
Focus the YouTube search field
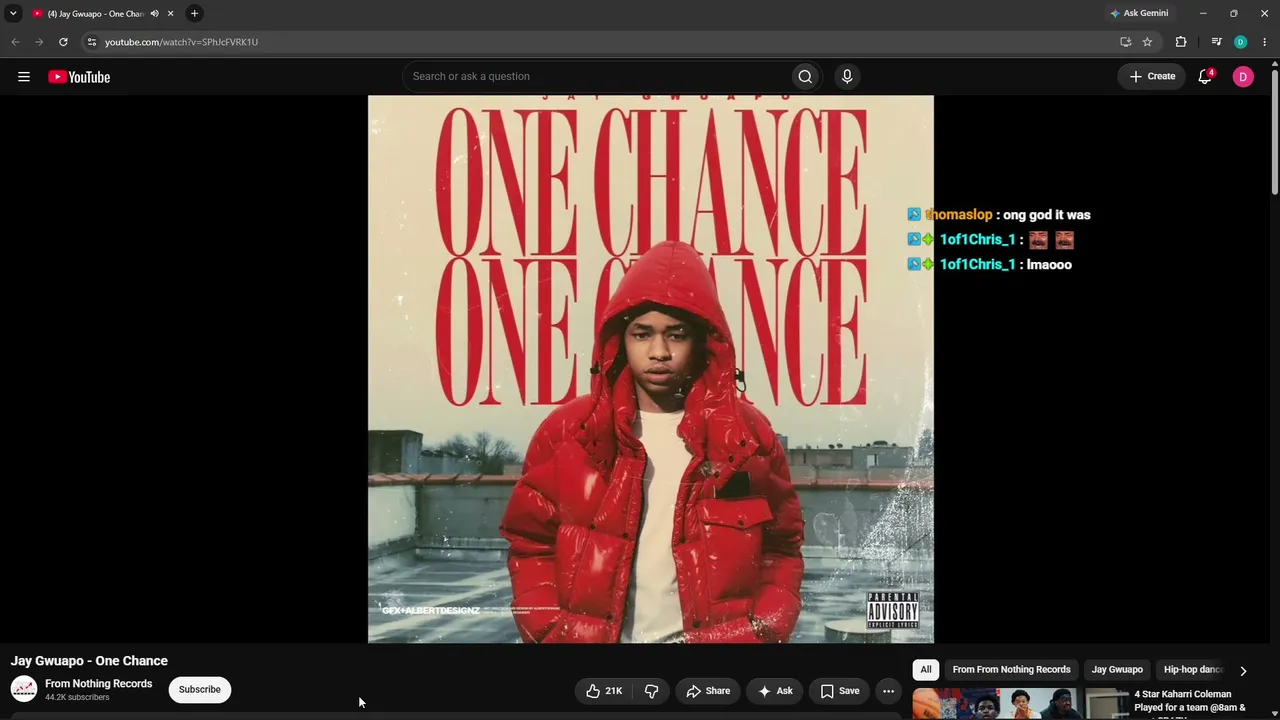coord(596,77)
